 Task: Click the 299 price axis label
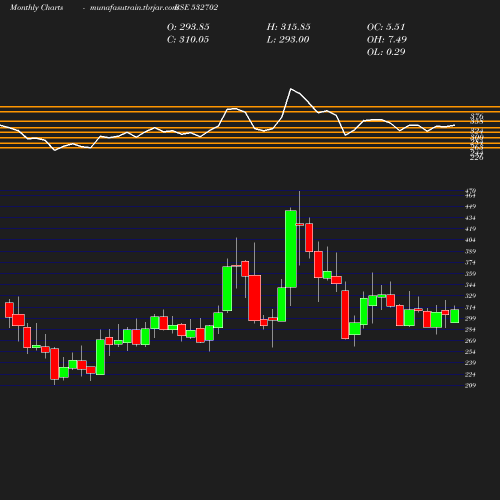(470, 318)
